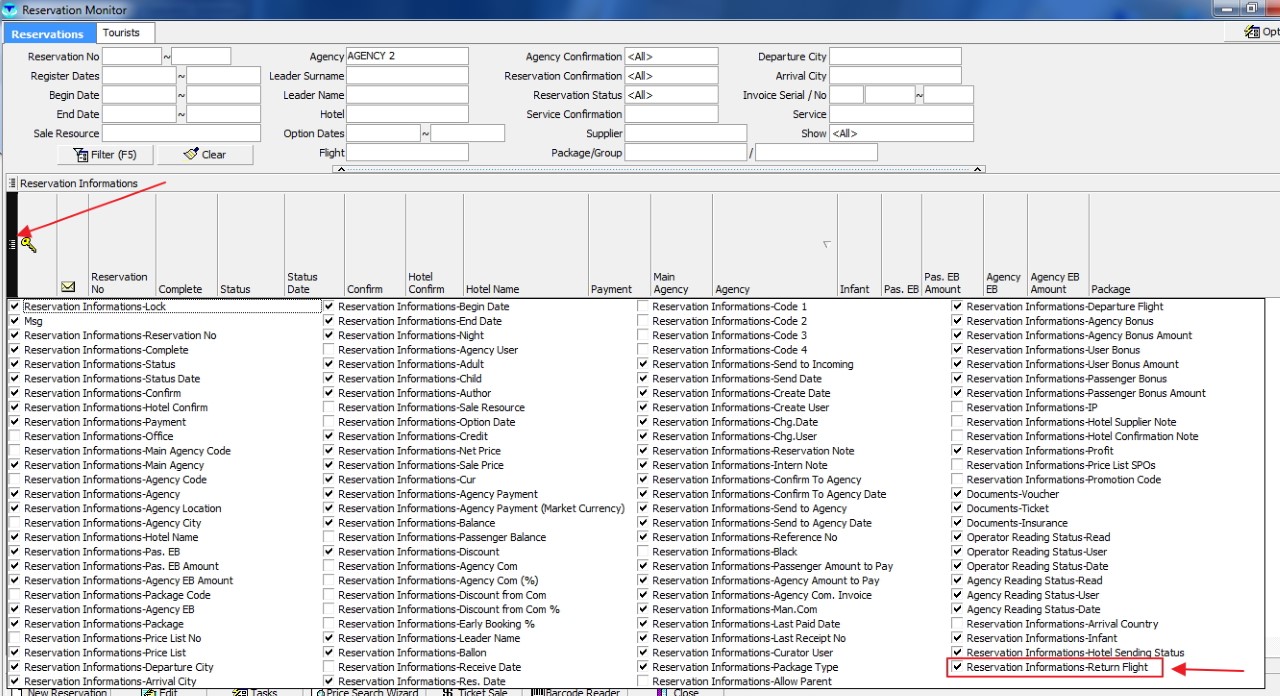Select the Reservations tab
The image size is (1280, 696).
point(47,34)
